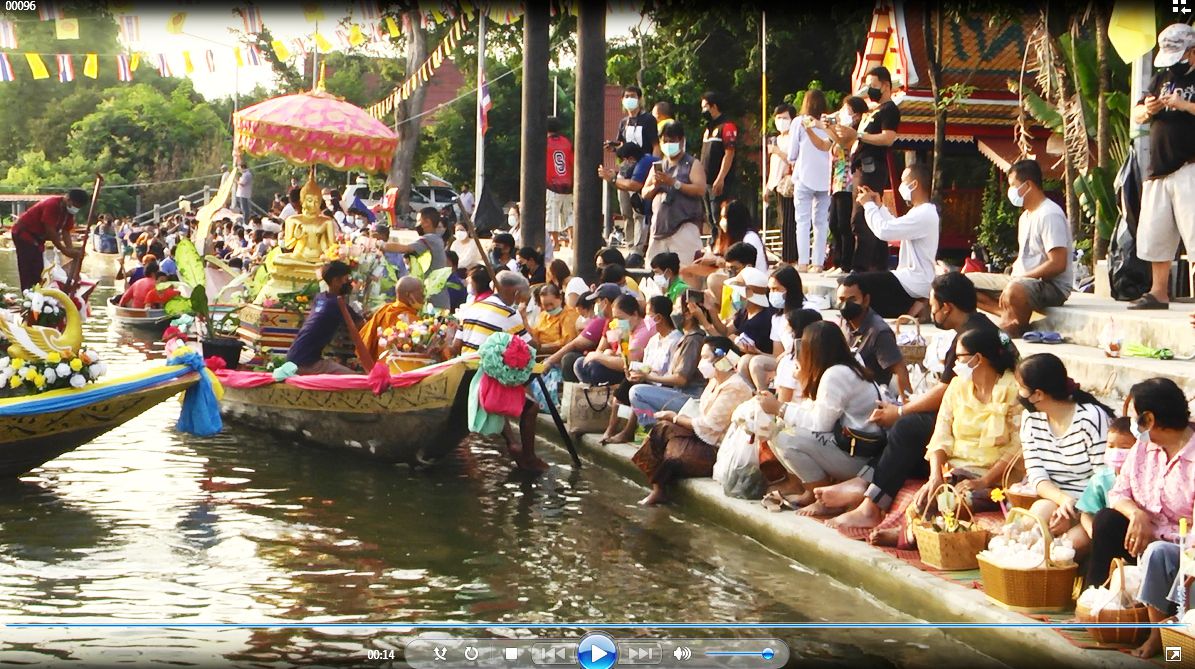This screenshot has width=1195, height=669.
Task: Go to the previous track
Action: 553,654
